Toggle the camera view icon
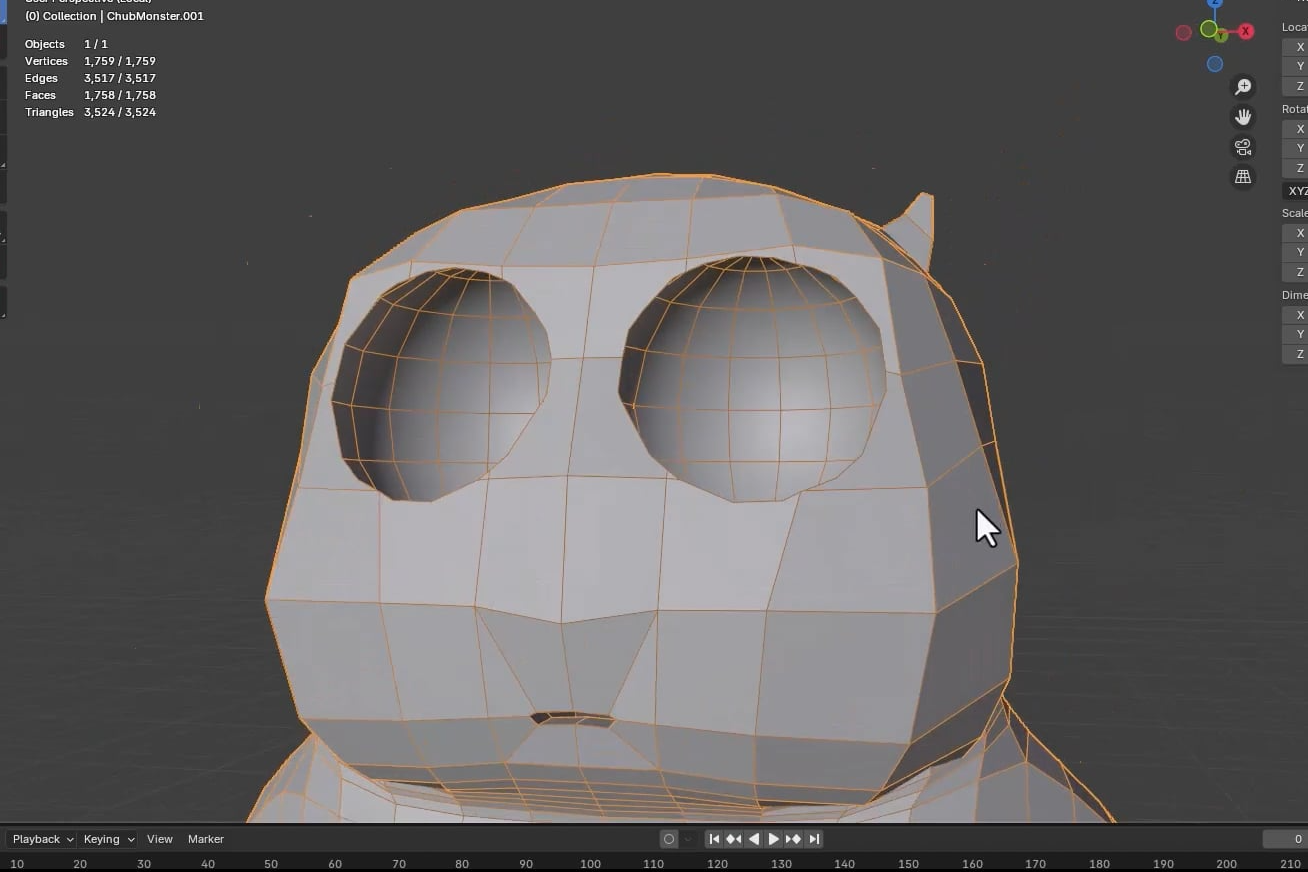 coord(1243,147)
